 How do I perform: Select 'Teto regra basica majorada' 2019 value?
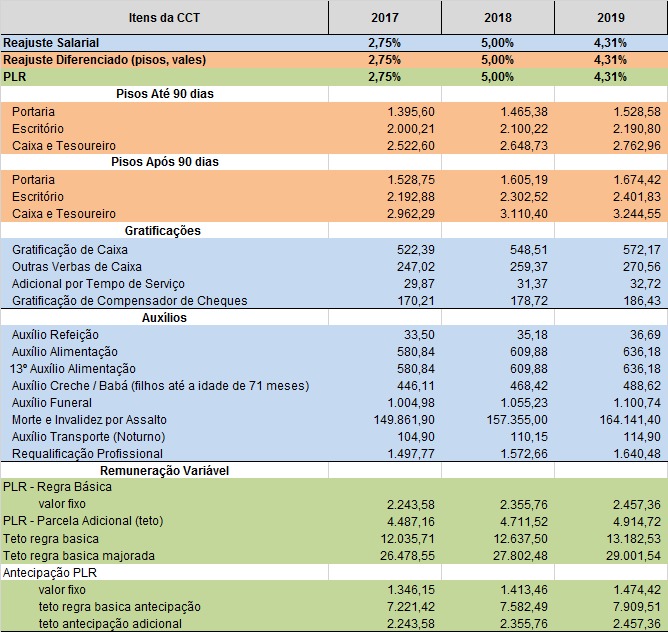pyautogui.click(x=632, y=555)
